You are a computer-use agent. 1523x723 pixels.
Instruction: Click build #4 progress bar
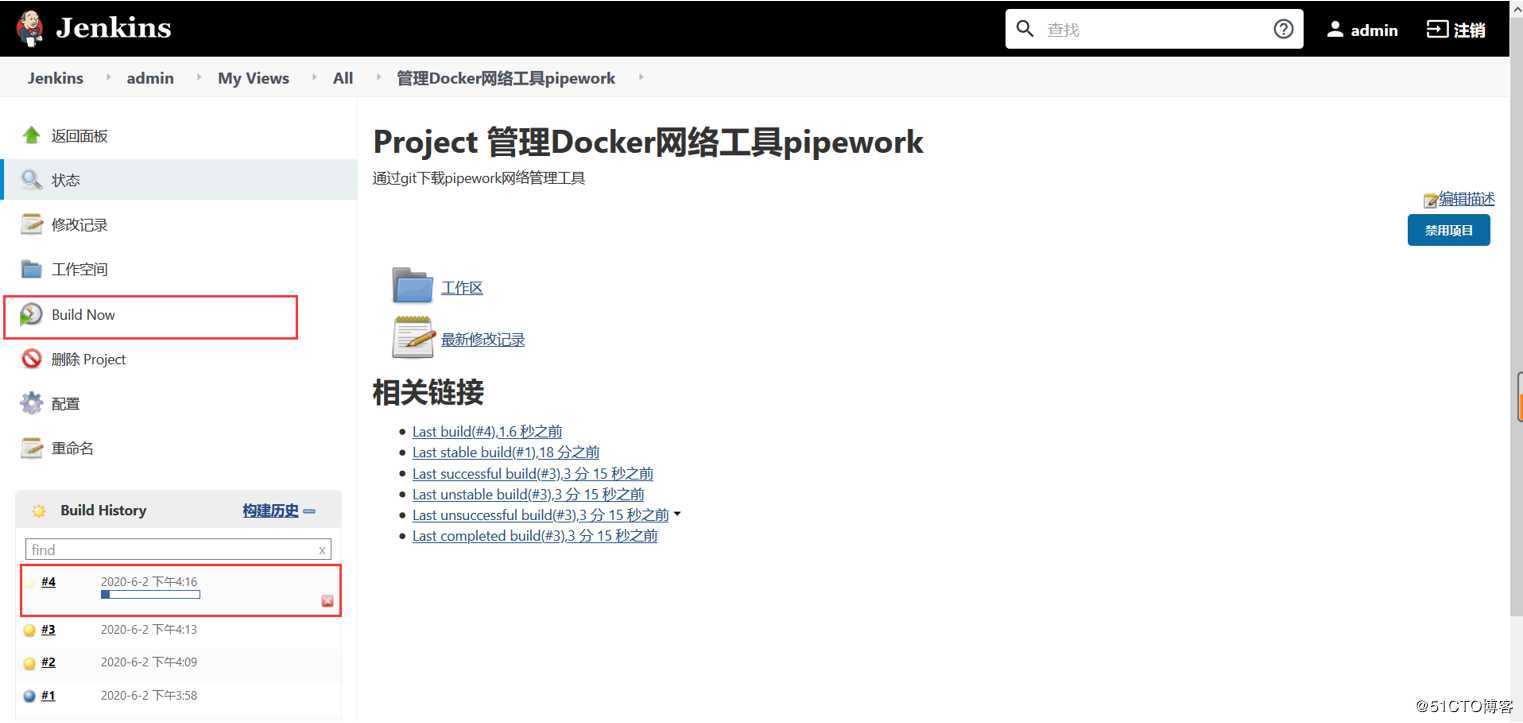(x=150, y=595)
